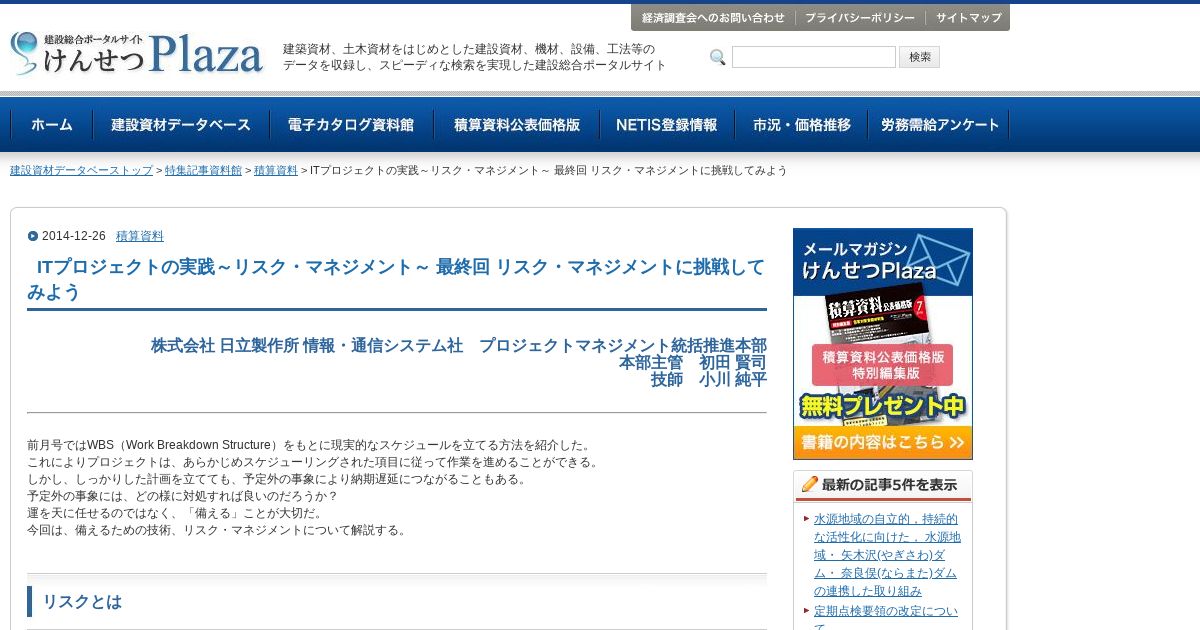1200x630 pixels.
Task: Click the author name 小川 純平
Action: click(733, 380)
